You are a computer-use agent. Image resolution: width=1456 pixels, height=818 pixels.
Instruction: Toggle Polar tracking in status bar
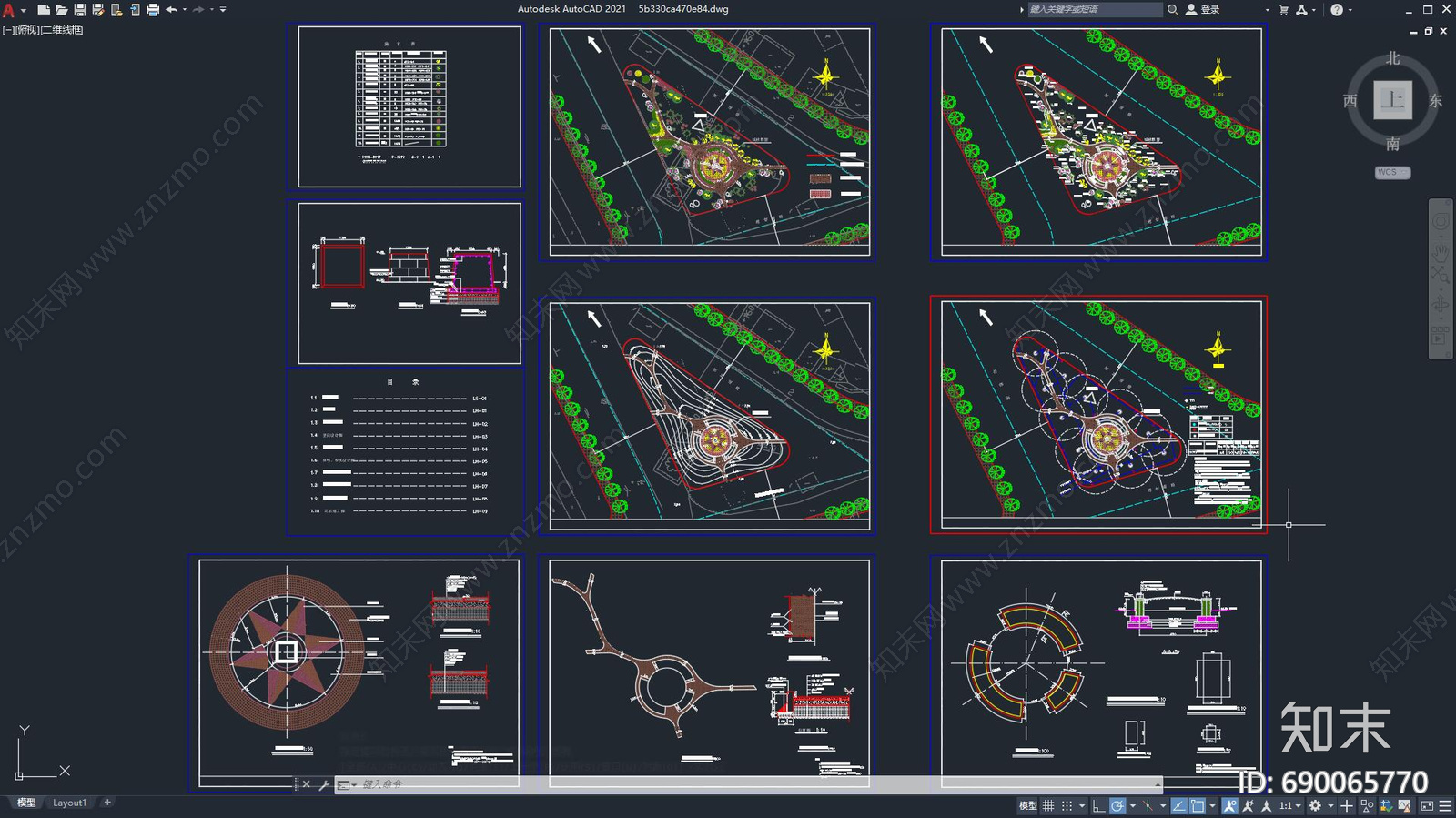pyautogui.click(x=1117, y=806)
